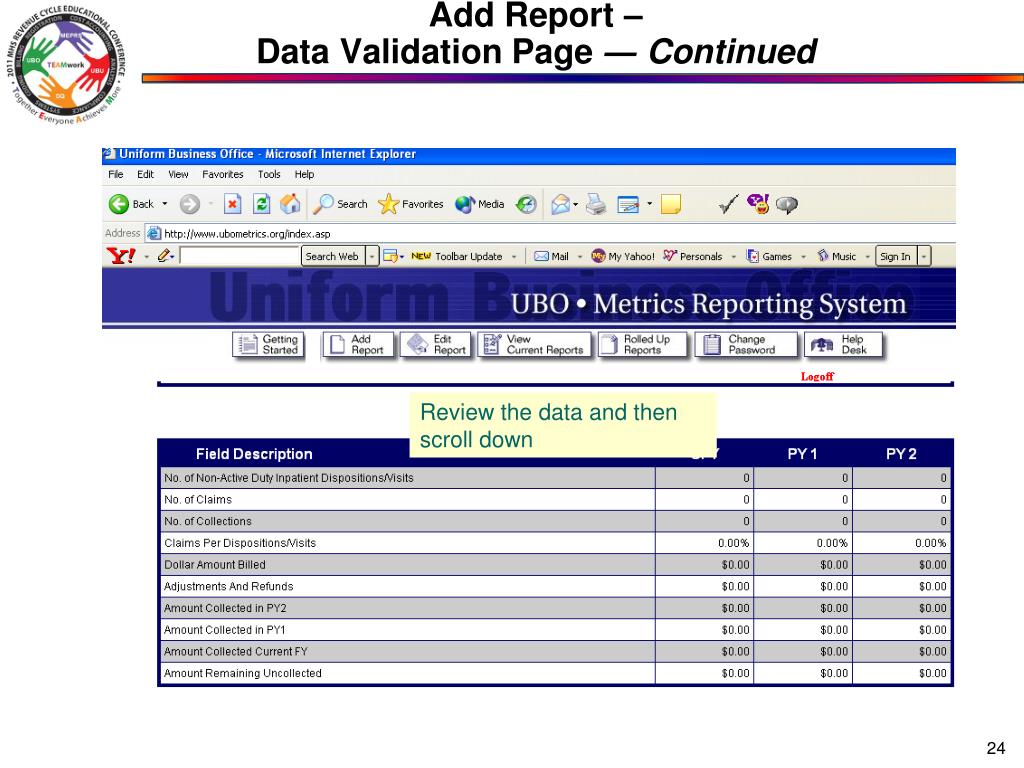This screenshot has height=768, width=1024.
Task: Expand the Sign In dropdown arrow
Action: 923,257
